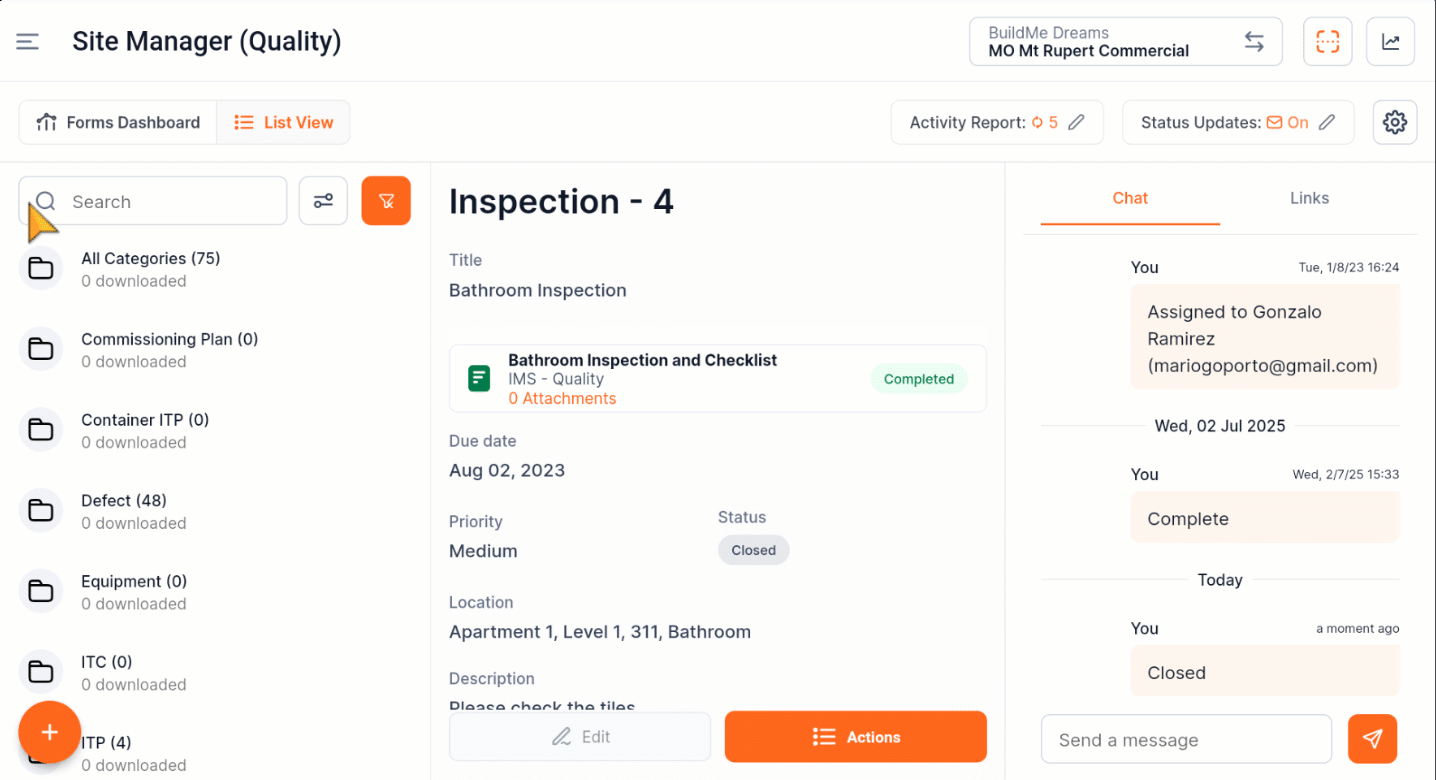Edit the Activity Report pencil icon
Image resolution: width=1436 pixels, height=780 pixels.
click(x=1077, y=123)
